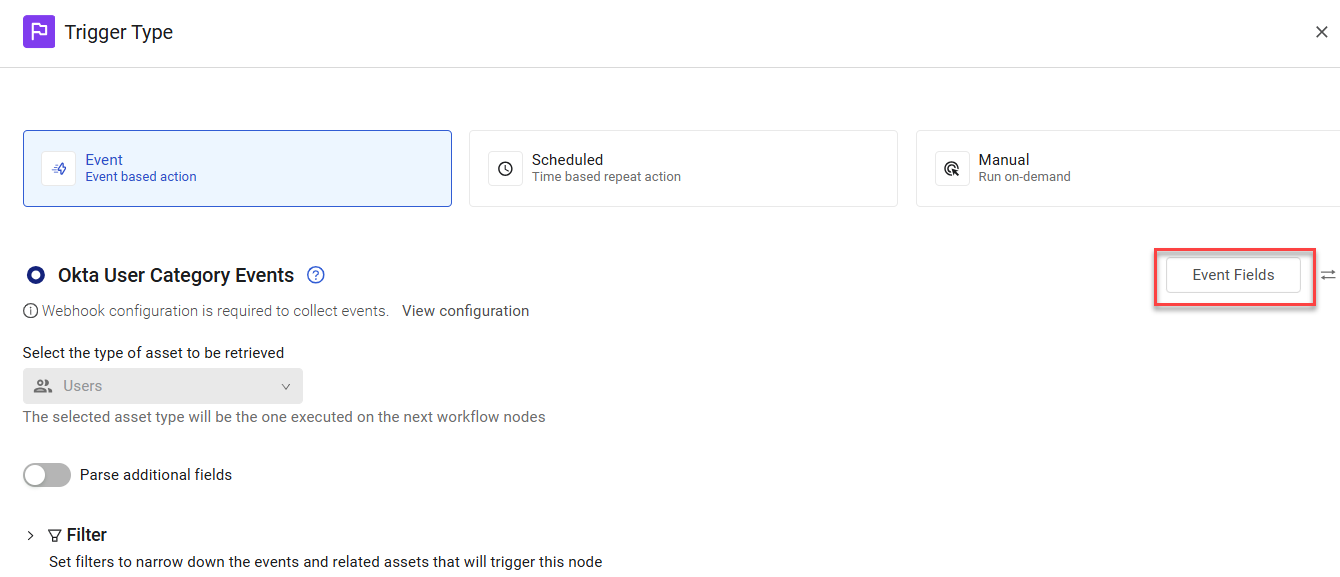Close the Trigger Type dialog

click(1322, 32)
